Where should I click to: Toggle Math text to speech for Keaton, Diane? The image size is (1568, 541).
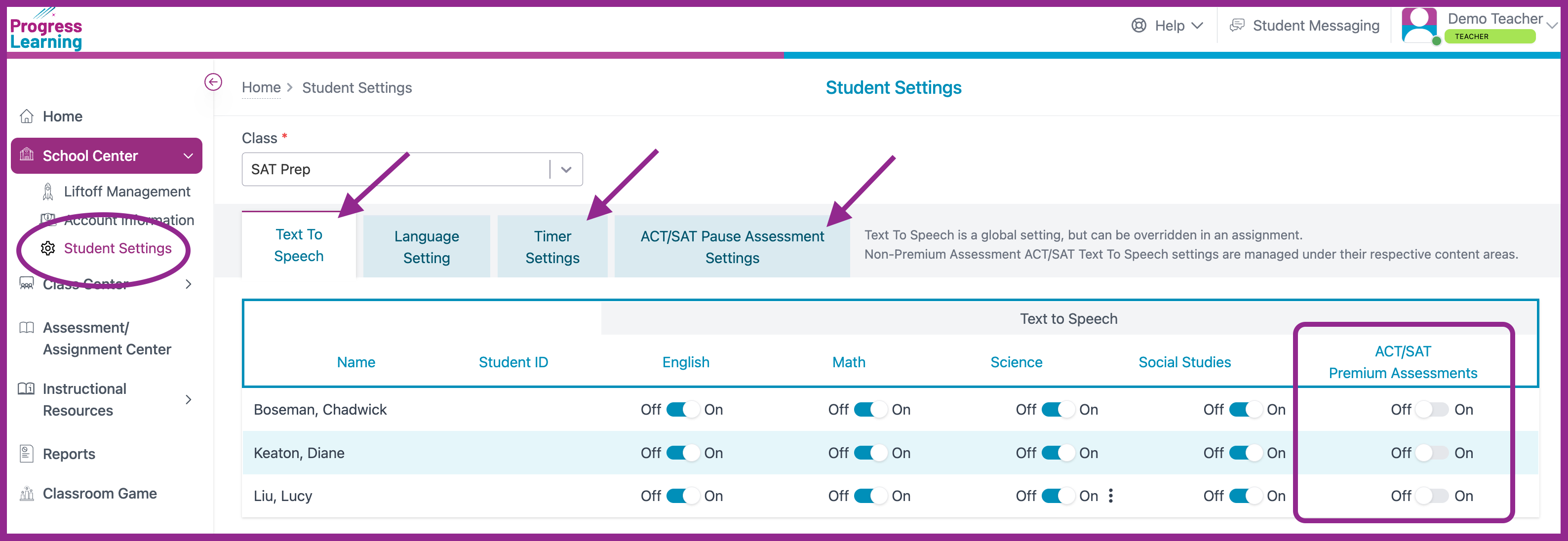click(x=870, y=453)
